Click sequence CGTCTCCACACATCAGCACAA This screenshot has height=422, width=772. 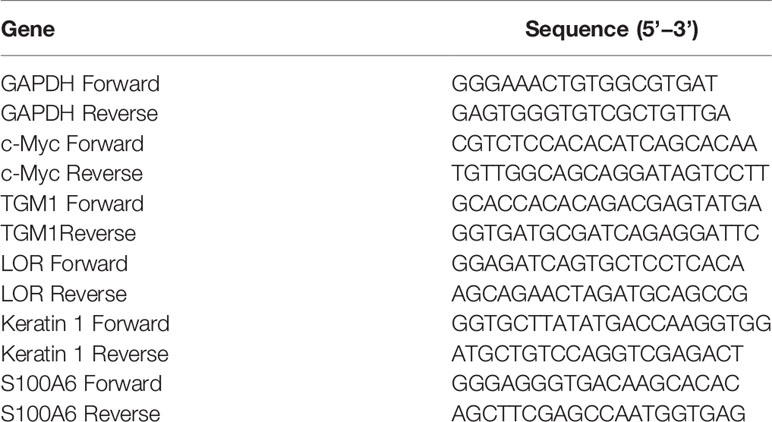click(x=604, y=144)
